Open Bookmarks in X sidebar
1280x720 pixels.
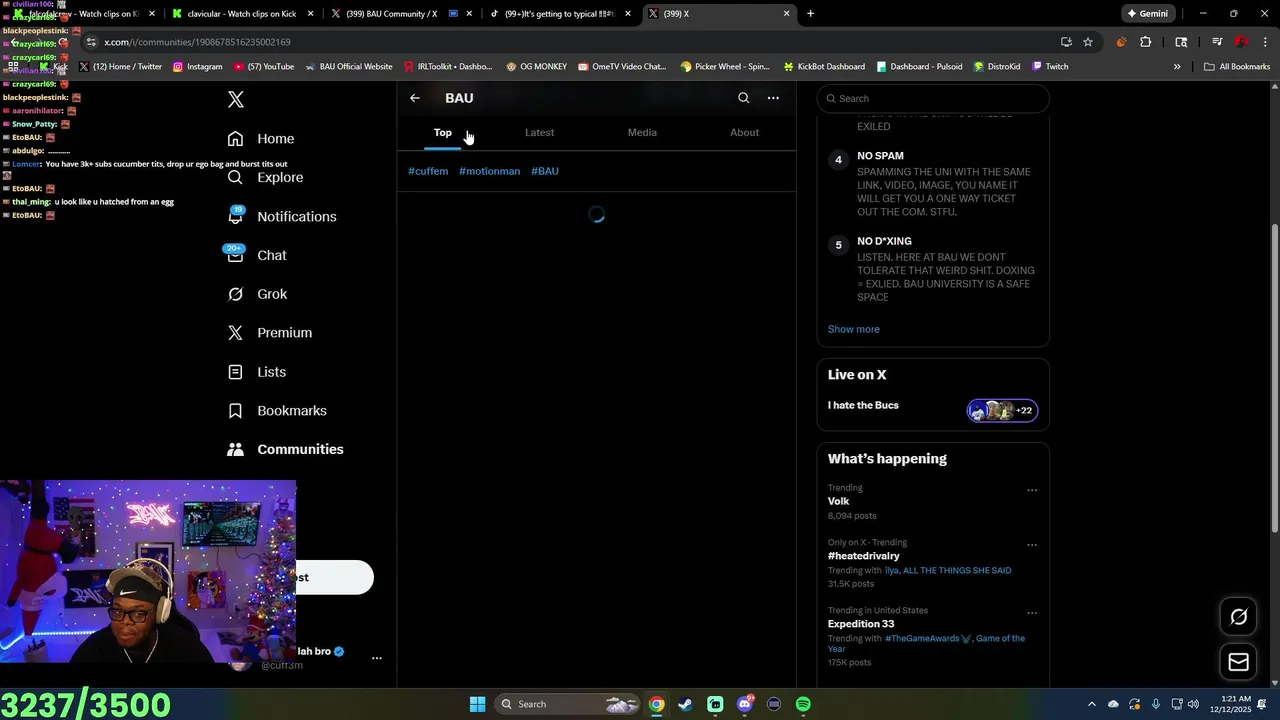pos(277,411)
